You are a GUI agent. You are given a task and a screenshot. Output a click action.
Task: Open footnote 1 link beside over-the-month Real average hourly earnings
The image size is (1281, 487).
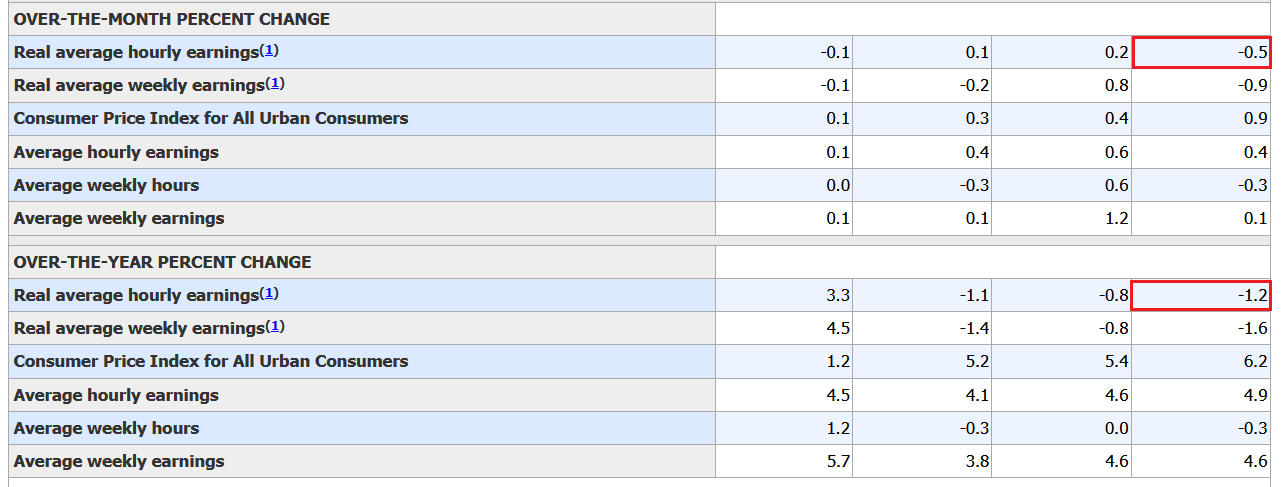point(269,50)
